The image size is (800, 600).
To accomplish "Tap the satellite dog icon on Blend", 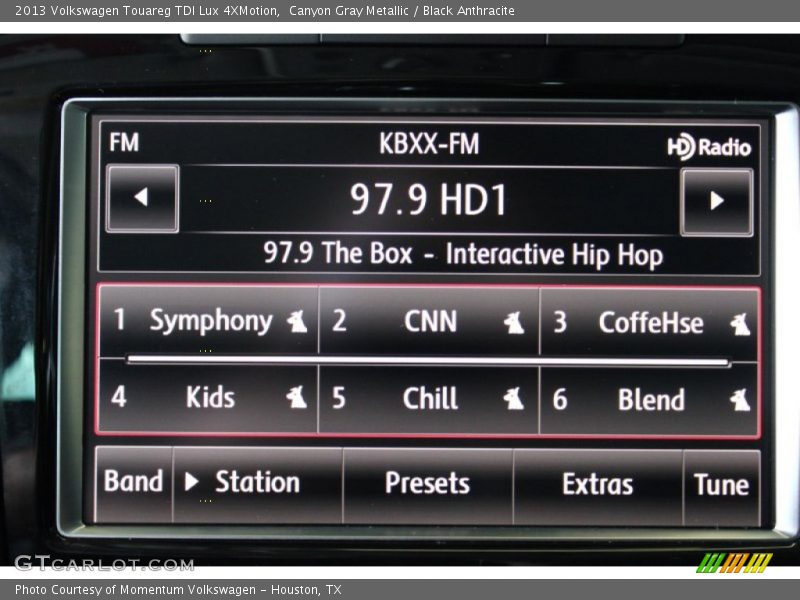I will click(x=740, y=399).
